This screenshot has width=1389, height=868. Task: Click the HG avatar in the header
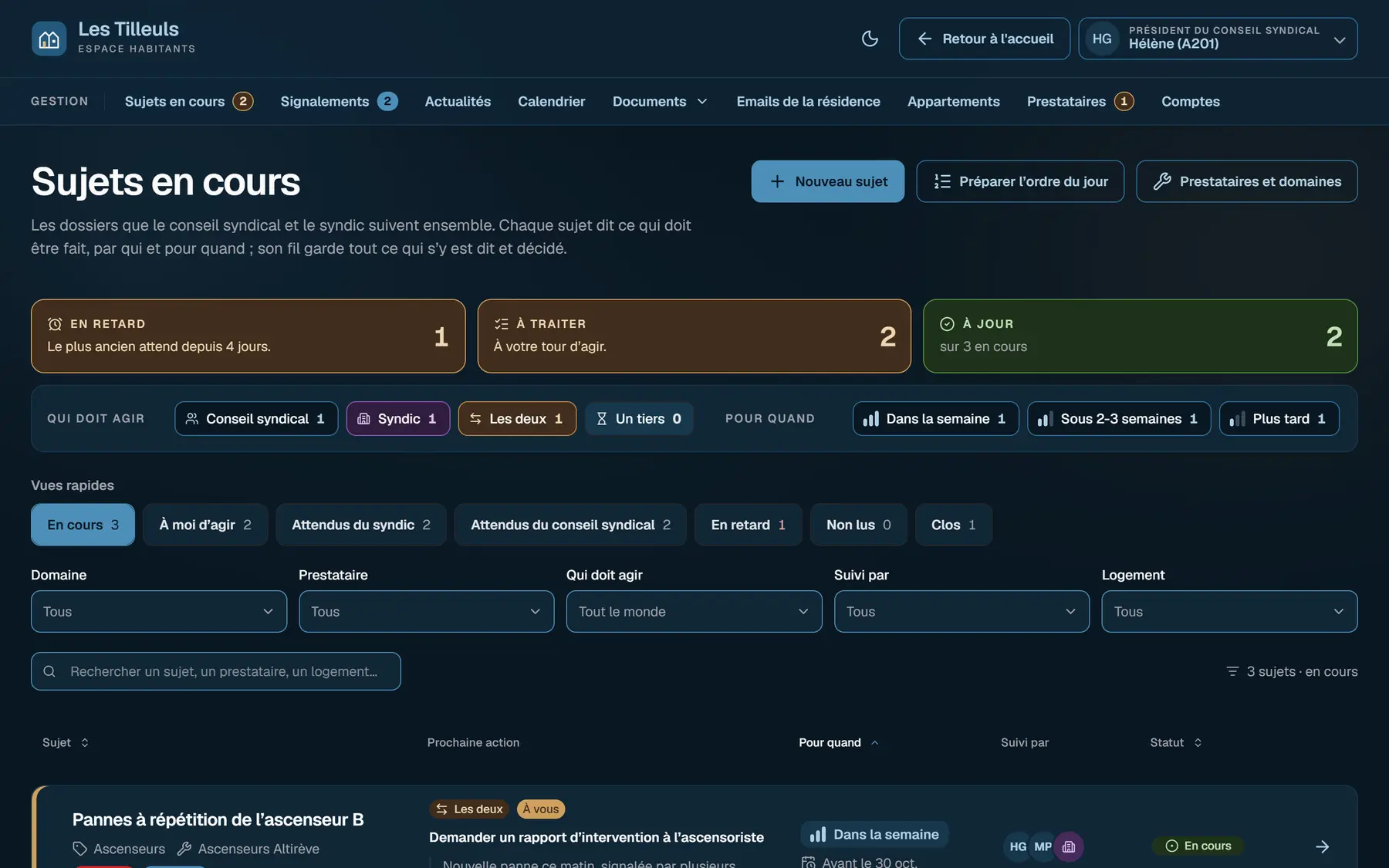pyautogui.click(x=1102, y=39)
